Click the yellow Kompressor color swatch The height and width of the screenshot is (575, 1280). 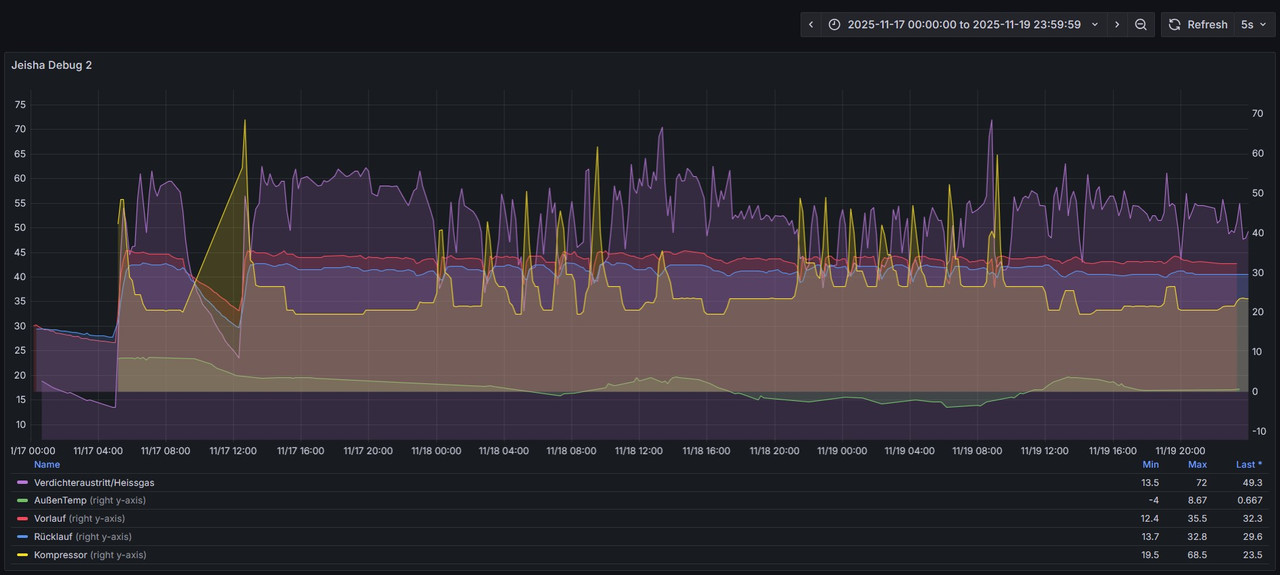(23, 555)
